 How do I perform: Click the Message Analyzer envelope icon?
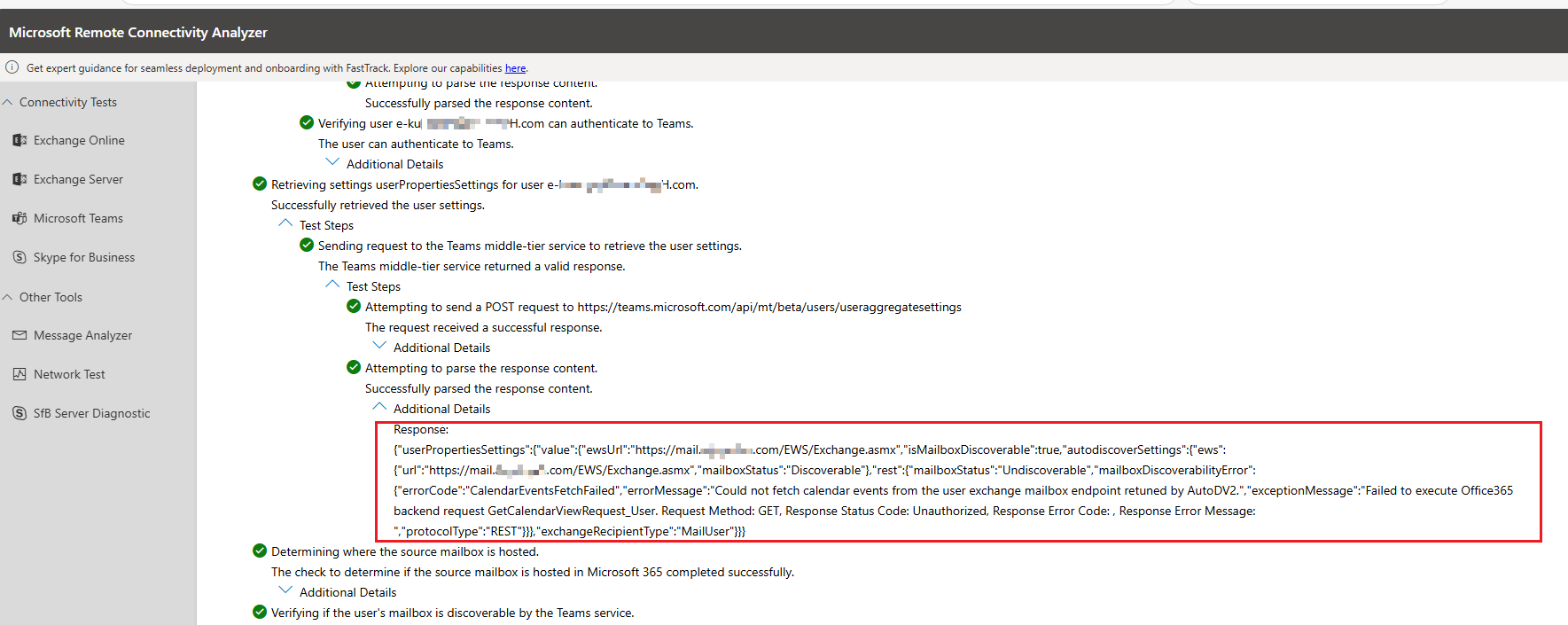(x=20, y=335)
